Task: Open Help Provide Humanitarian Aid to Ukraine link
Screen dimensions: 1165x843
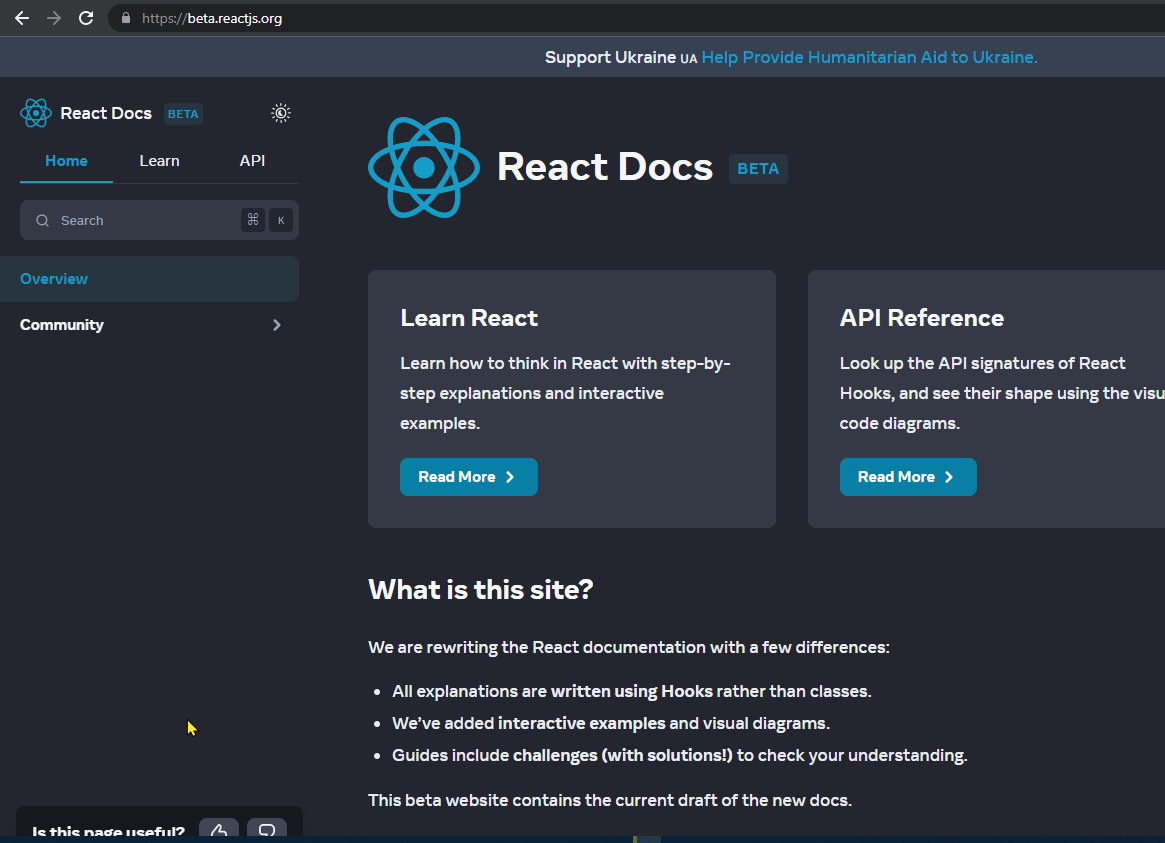Action: point(869,57)
